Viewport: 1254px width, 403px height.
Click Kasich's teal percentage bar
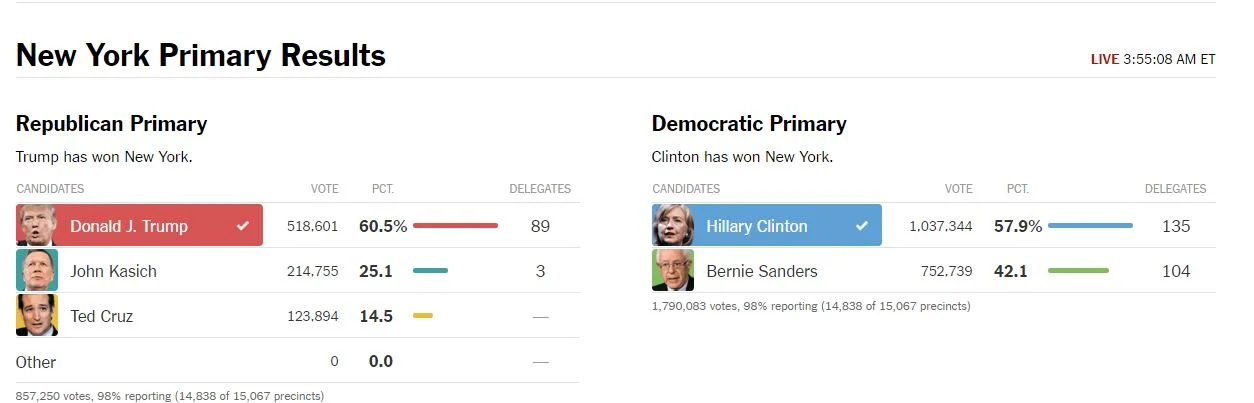[x=430, y=271]
